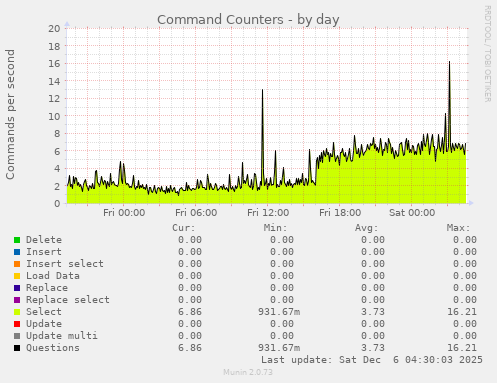
Task: Click the 'Fri 06:00' time axis label
Action: (x=196, y=213)
